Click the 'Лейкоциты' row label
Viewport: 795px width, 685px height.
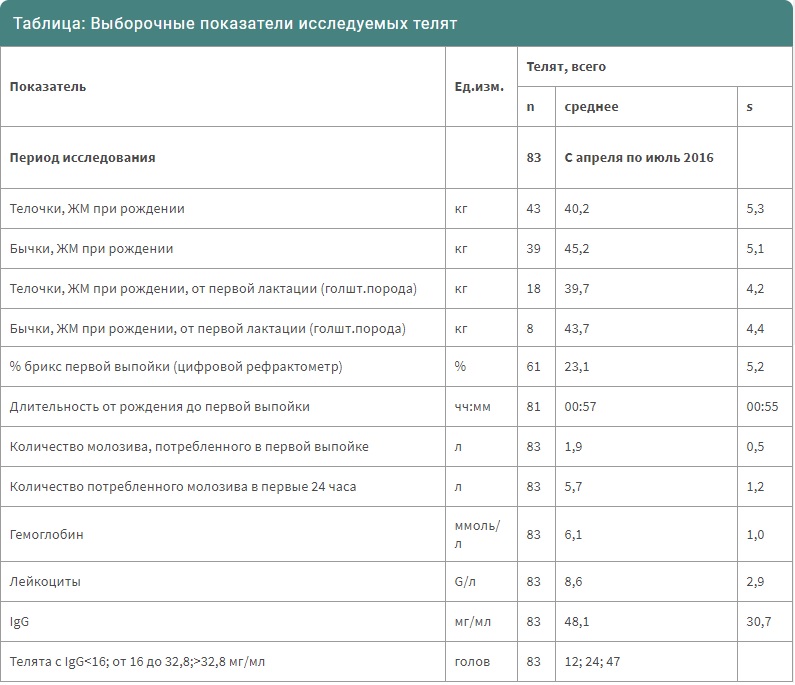click(x=45, y=581)
